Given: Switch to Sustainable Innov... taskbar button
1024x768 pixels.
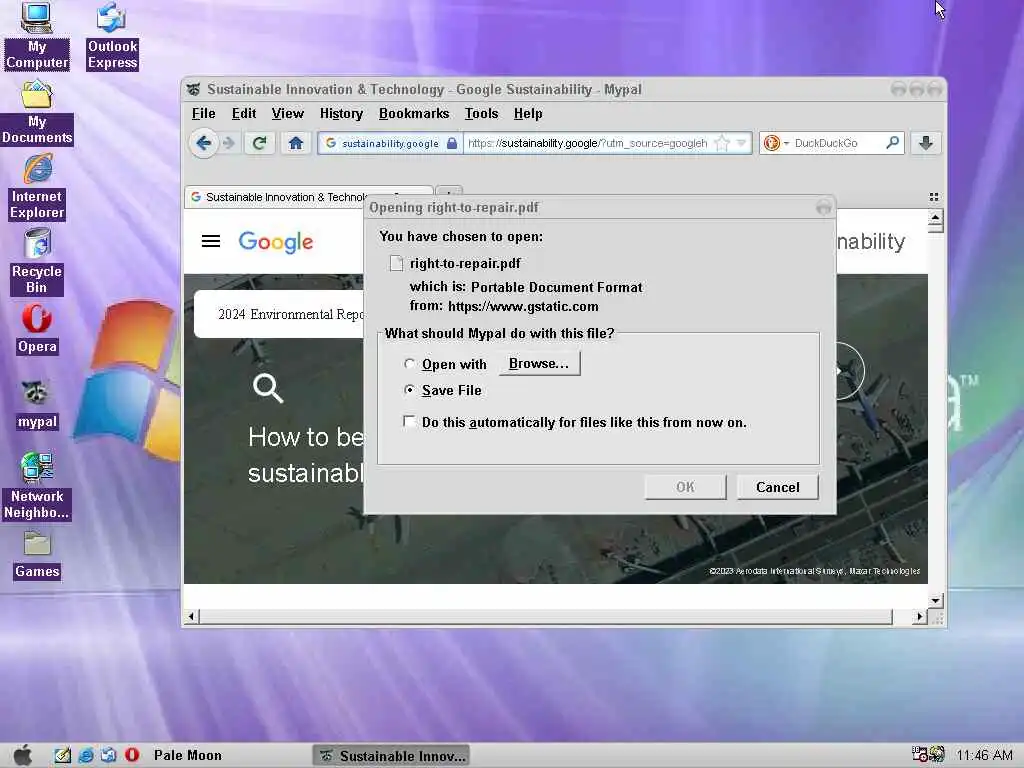Looking at the screenshot, I should tap(391, 756).
